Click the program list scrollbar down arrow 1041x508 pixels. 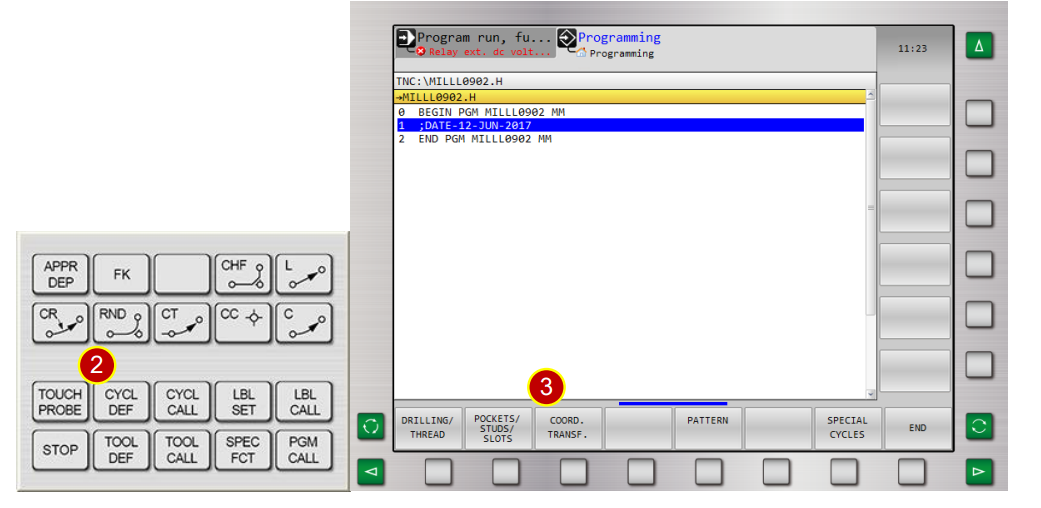coord(871,394)
